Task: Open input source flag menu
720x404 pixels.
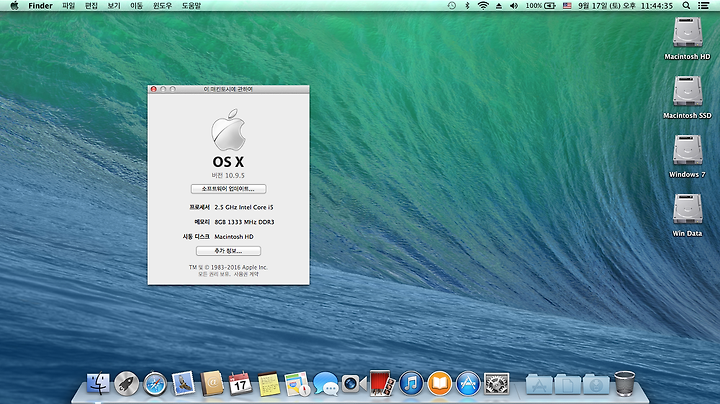Action: pos(567,6)
